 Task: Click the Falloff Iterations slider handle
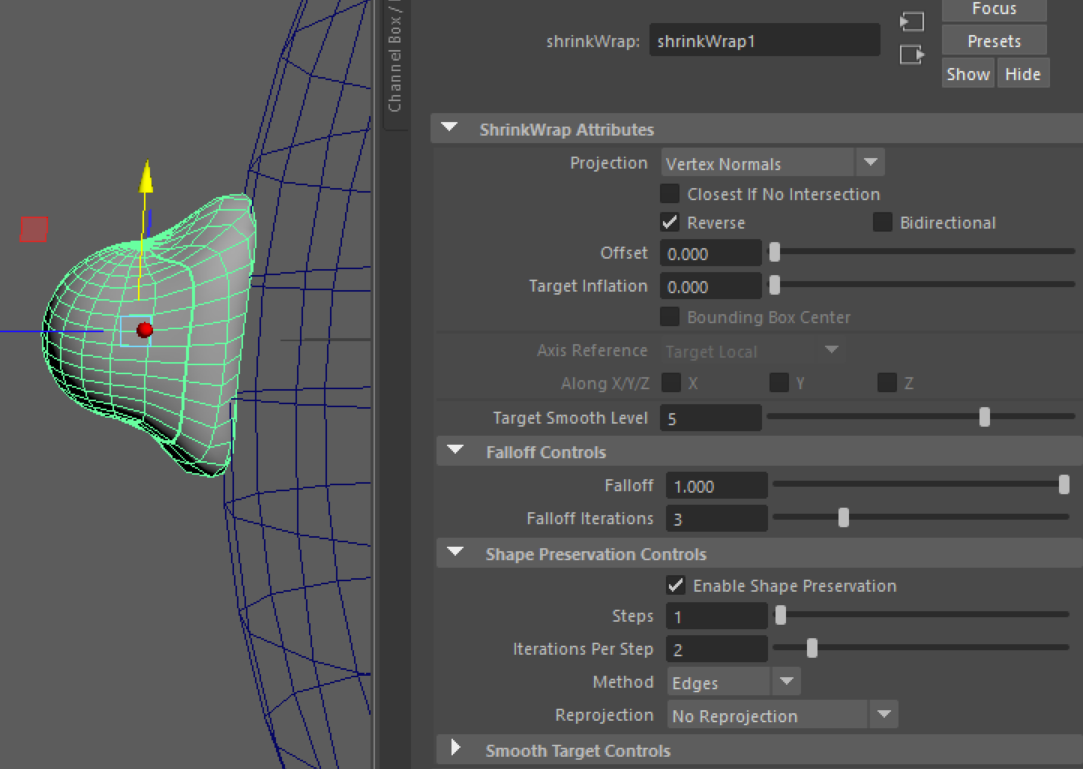[x=842, y=517]
